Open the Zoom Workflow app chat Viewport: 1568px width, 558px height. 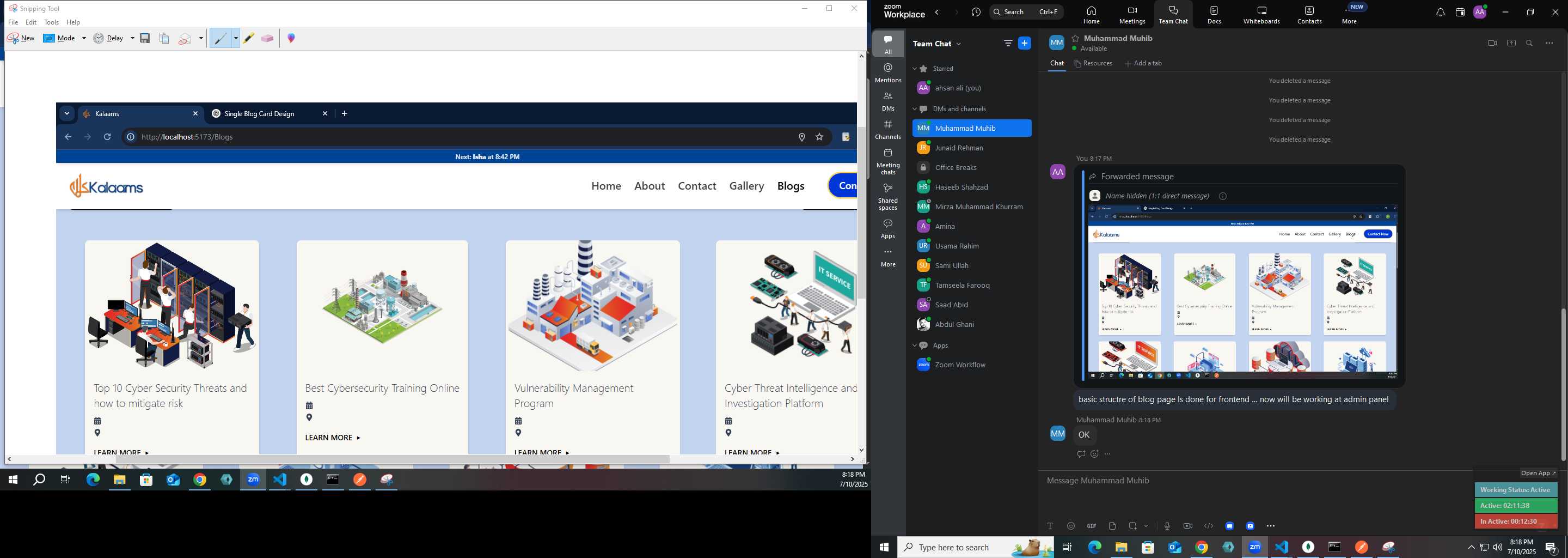pos(972,365)
